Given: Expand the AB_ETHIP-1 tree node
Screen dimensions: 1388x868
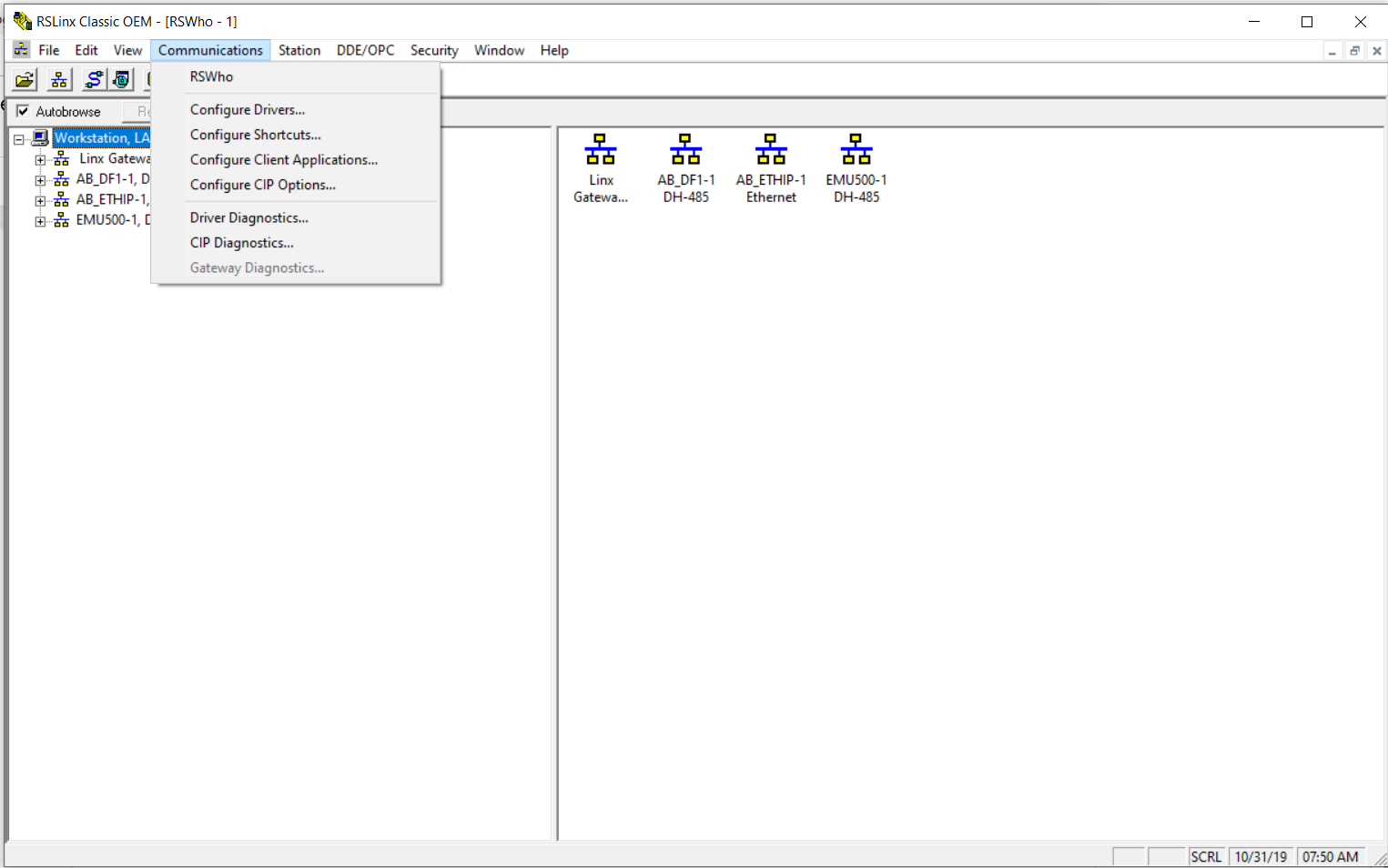Looking at the screenshot, I should point(40,200).
